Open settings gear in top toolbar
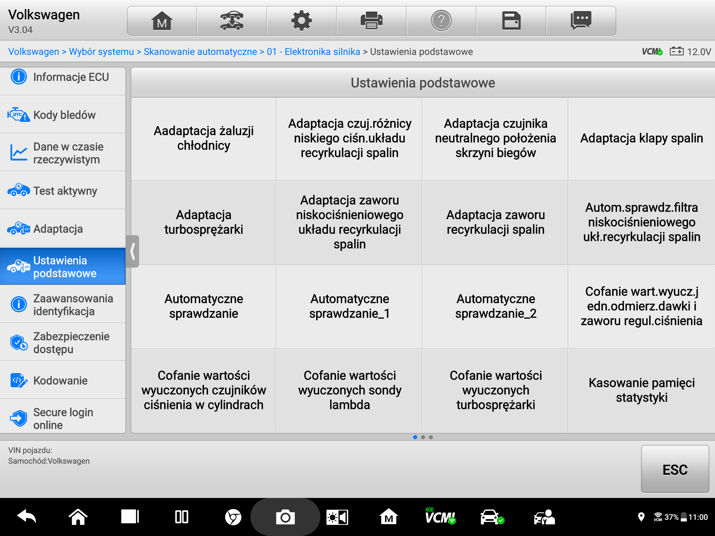The height and width of the screenshot is (536, 715). tap(301, 21)
